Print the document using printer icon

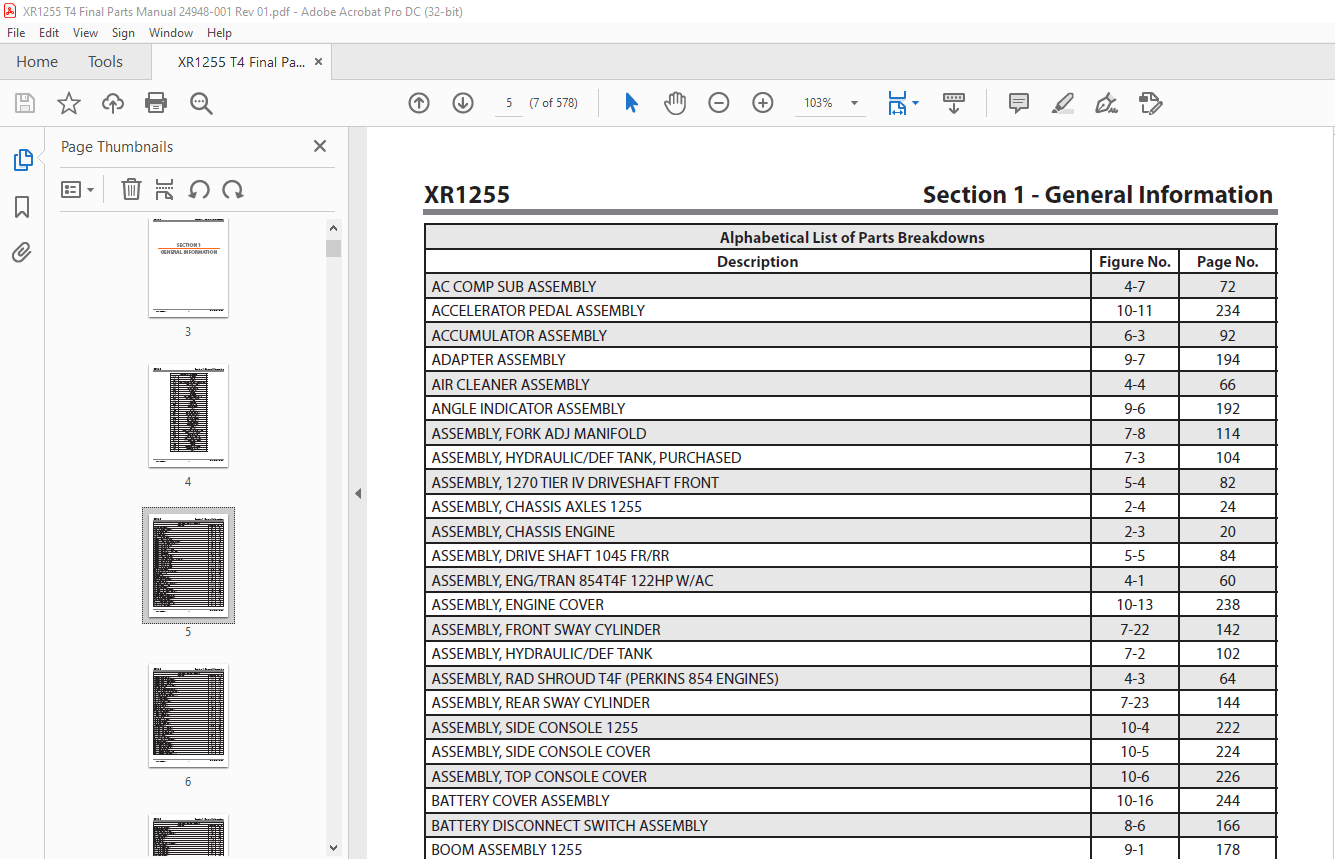[156, 103]
